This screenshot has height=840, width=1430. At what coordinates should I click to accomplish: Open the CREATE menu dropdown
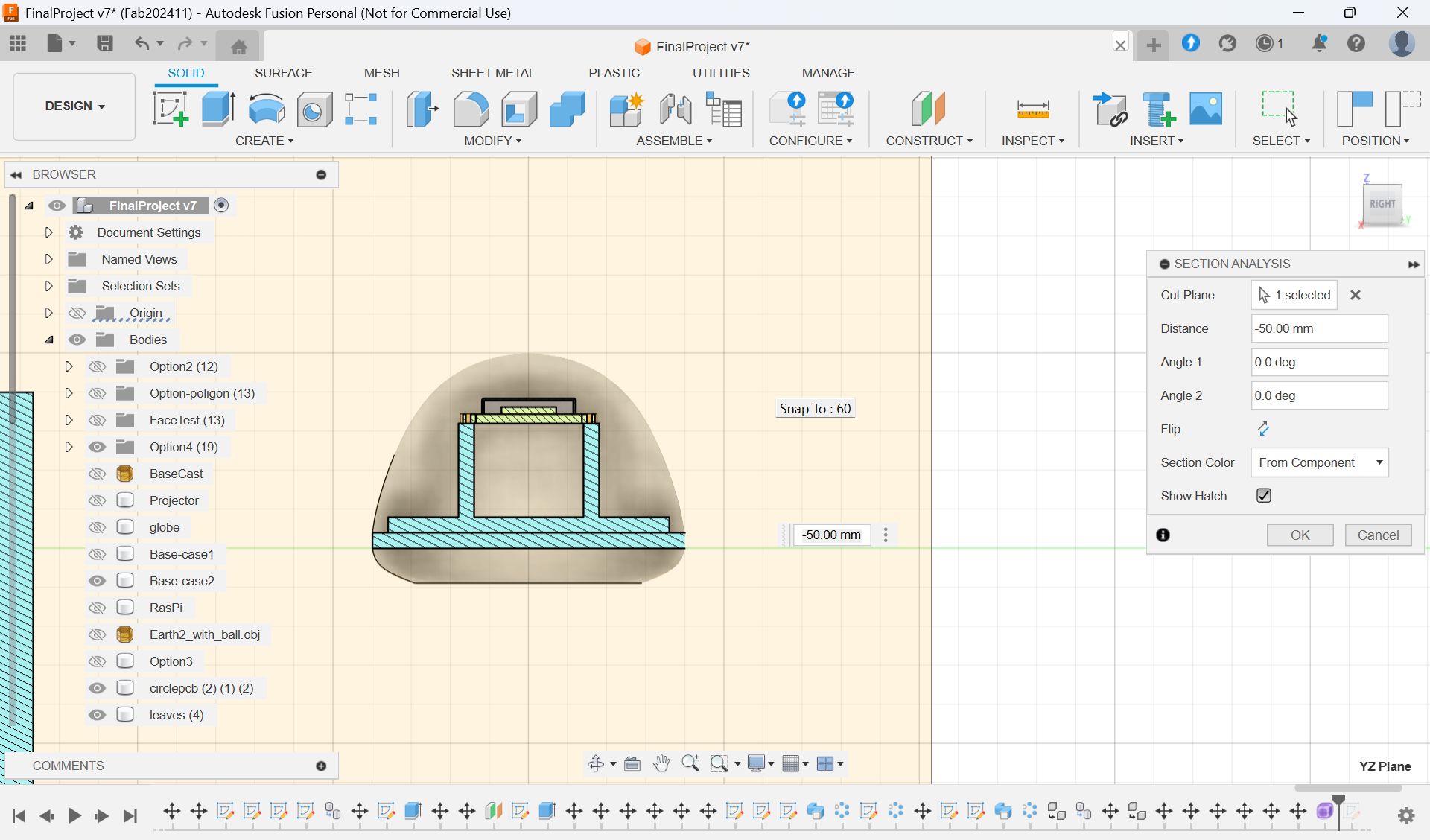click(x=264, y=141)
